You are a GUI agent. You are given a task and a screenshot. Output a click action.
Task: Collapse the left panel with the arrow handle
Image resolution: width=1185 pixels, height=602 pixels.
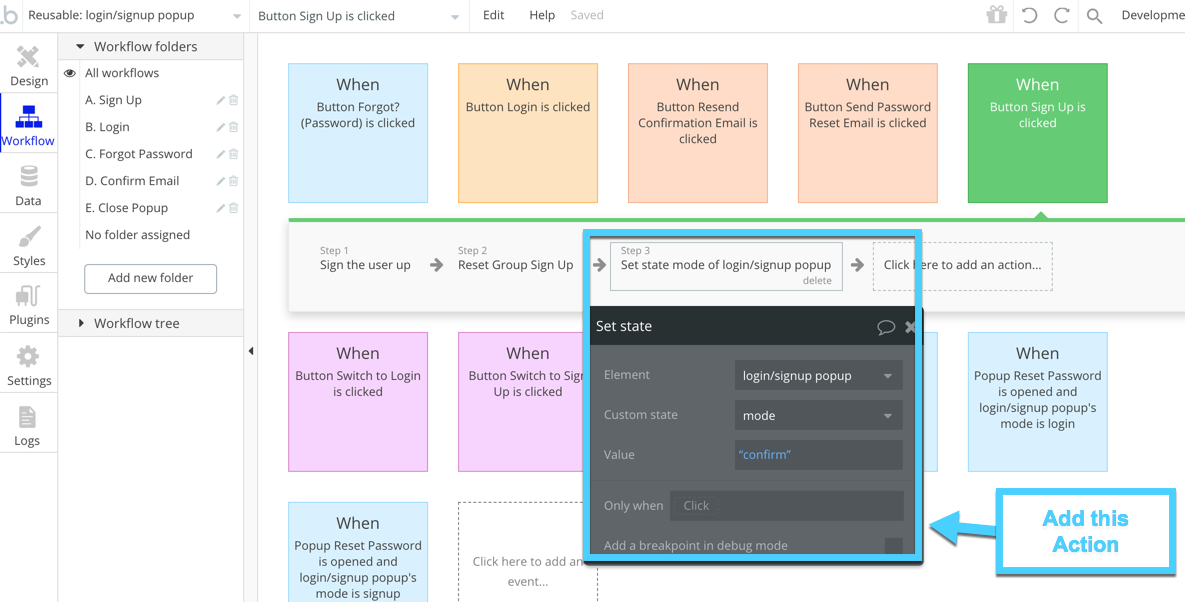coord(251,351)
